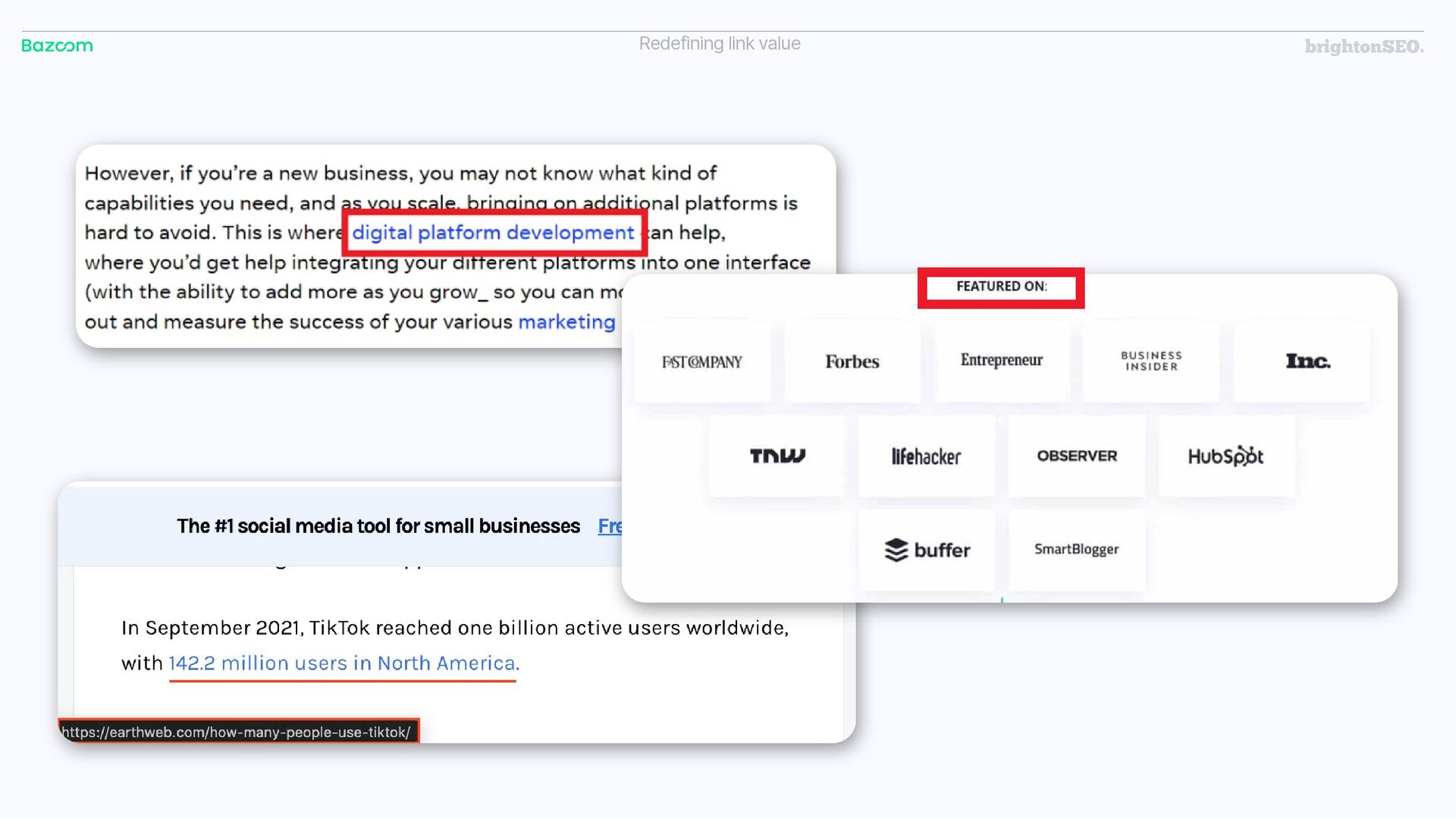Open the Lifehacker logo tile
Image resolution: width=1456 pixels, height=819 pixels.
(x=926, y=456)
